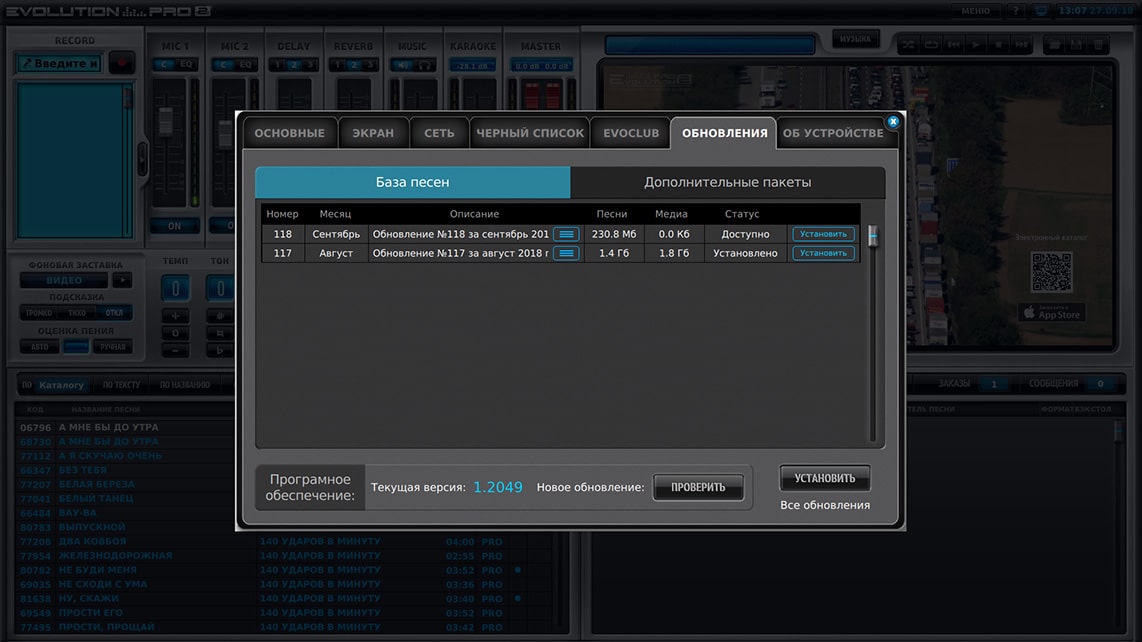1142x642 pixels.
Task: Toggle MIC 1 ON switch
Action: pyautogui.click(x=175, y=226)
